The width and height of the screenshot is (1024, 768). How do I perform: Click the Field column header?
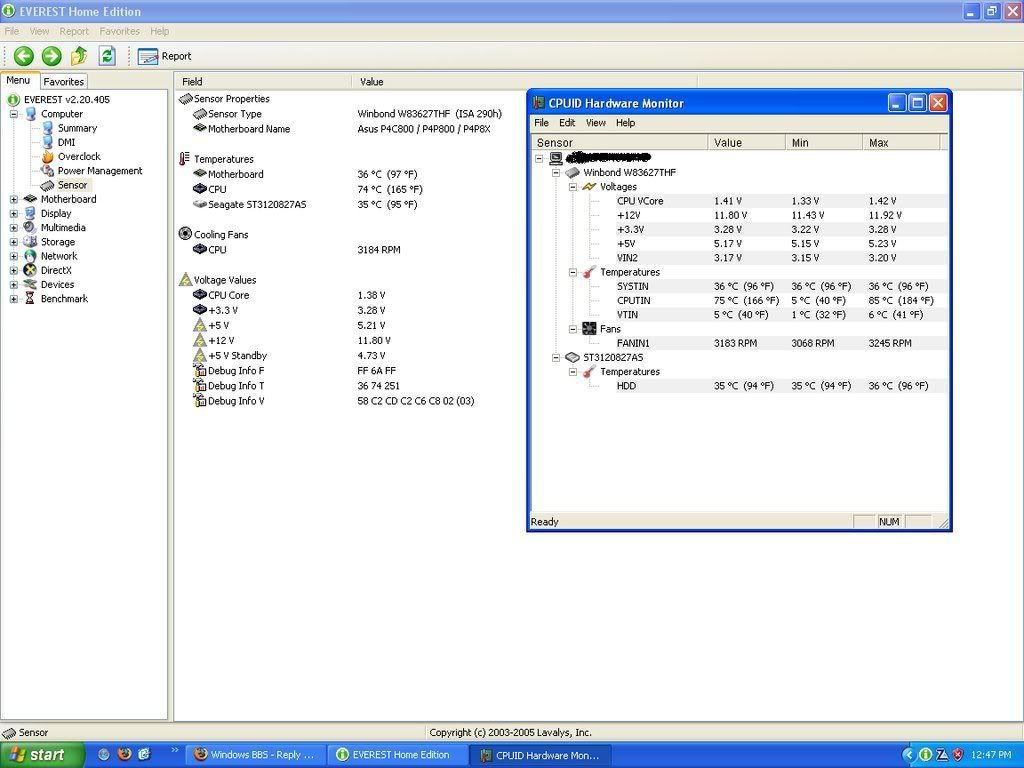point(263,82)
